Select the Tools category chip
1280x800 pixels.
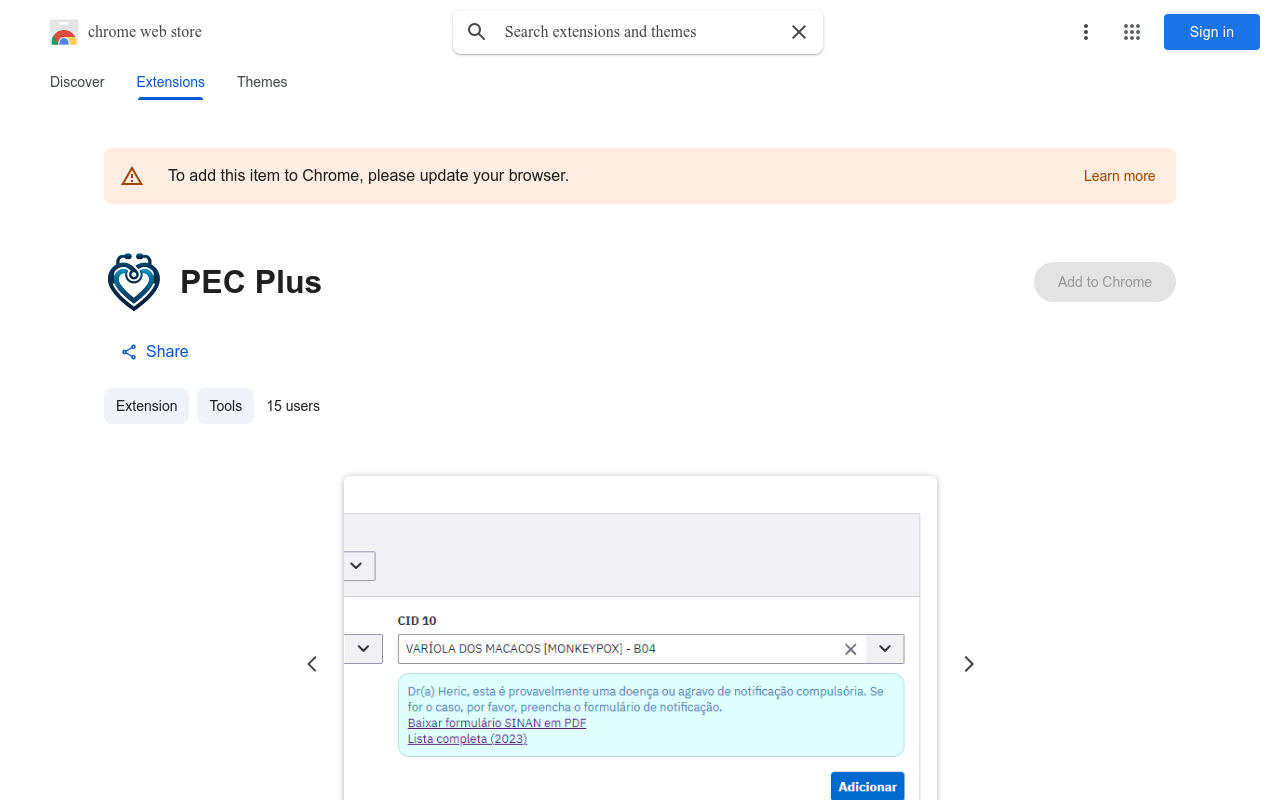[226, 406]
